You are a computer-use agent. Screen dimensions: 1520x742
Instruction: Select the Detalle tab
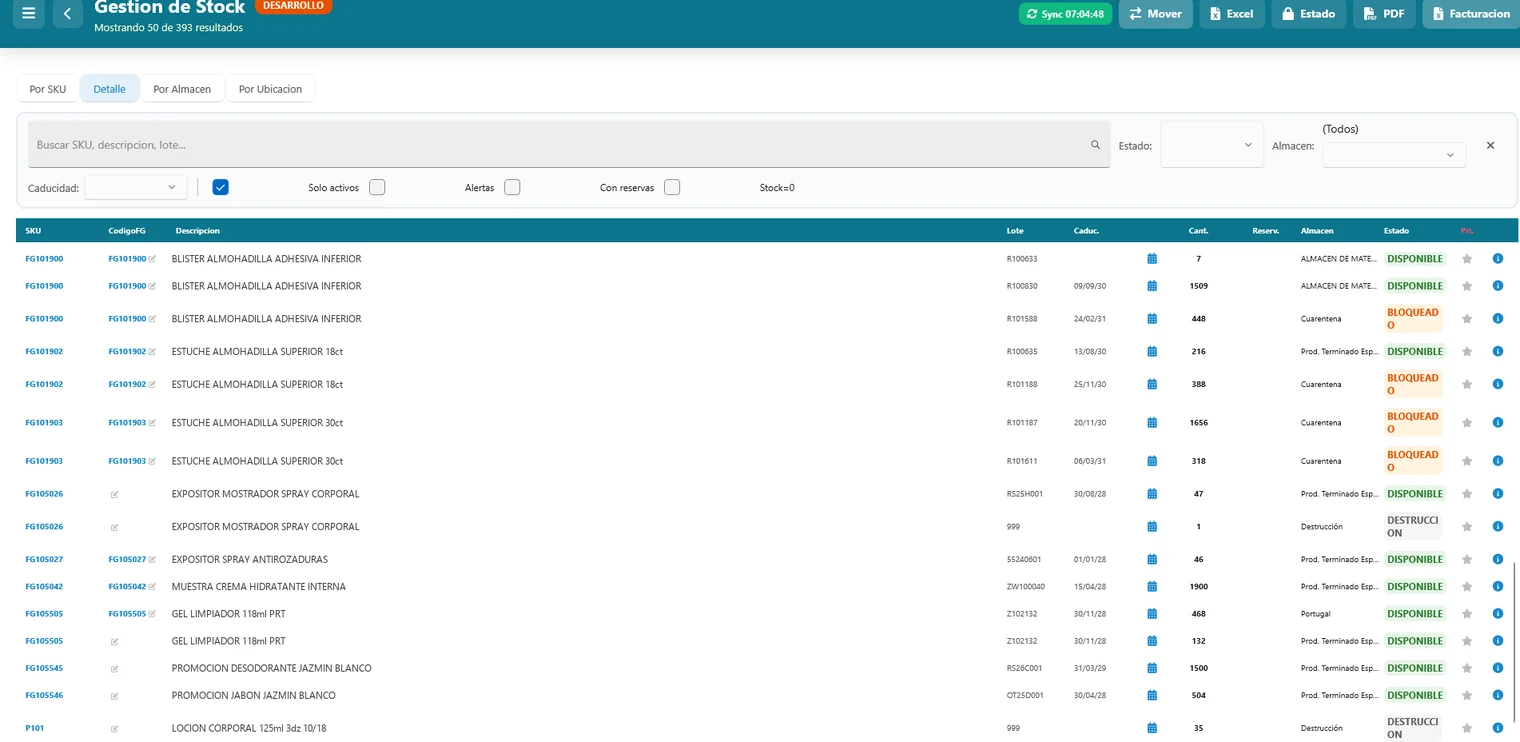tap(110, 89)
